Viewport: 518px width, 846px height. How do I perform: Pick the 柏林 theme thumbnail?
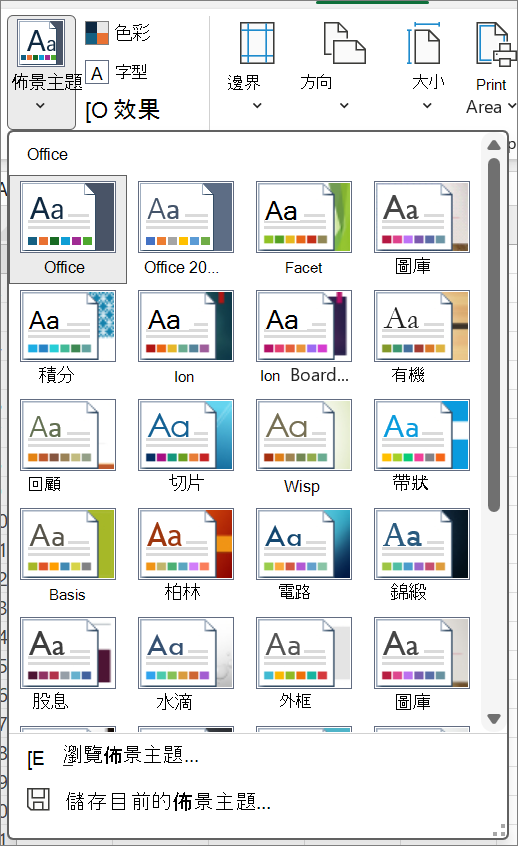(x=186, y=555)
